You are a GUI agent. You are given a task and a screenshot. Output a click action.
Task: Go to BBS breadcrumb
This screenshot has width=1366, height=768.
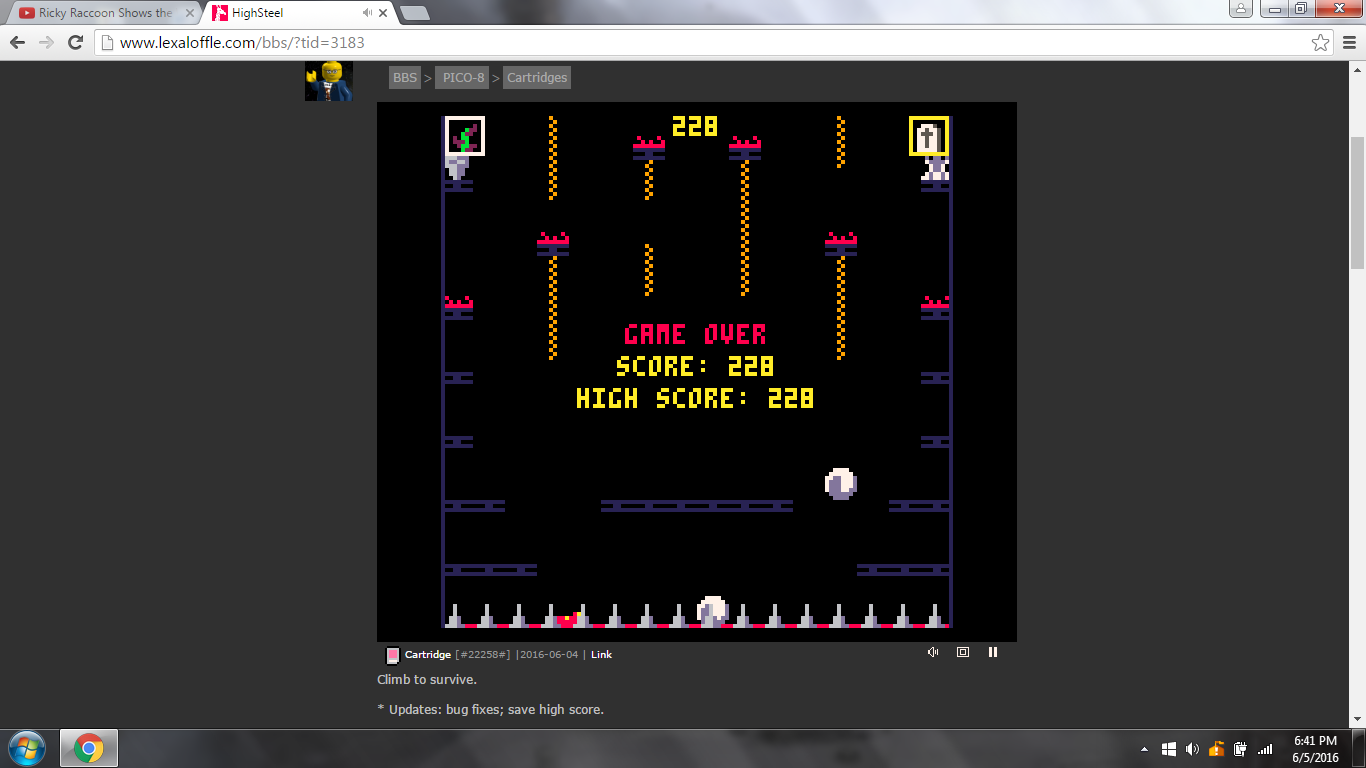(405, 77)
